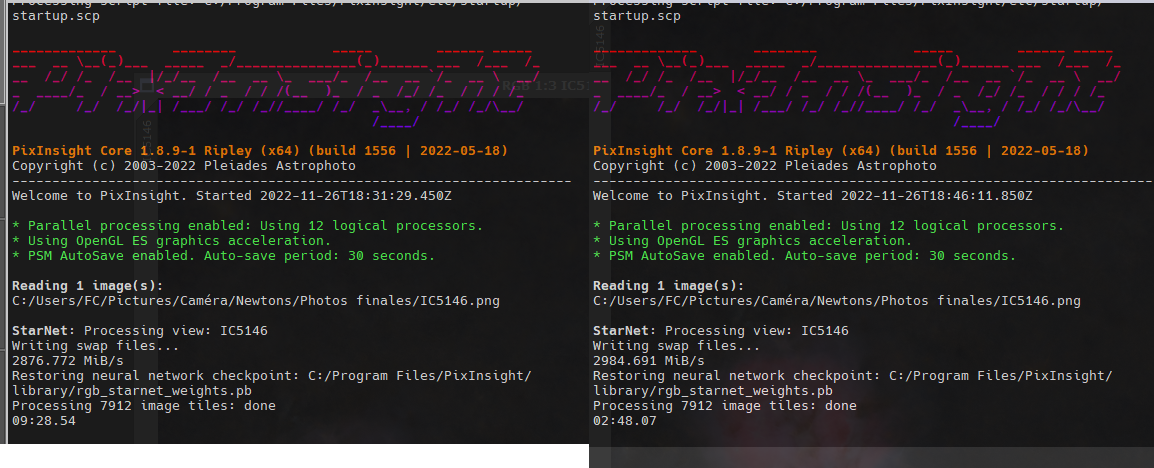1154x468 pixels.
Task: Click 'Using OpenGL ES graphics acceleration' in left console
Action: click(171, 241)
